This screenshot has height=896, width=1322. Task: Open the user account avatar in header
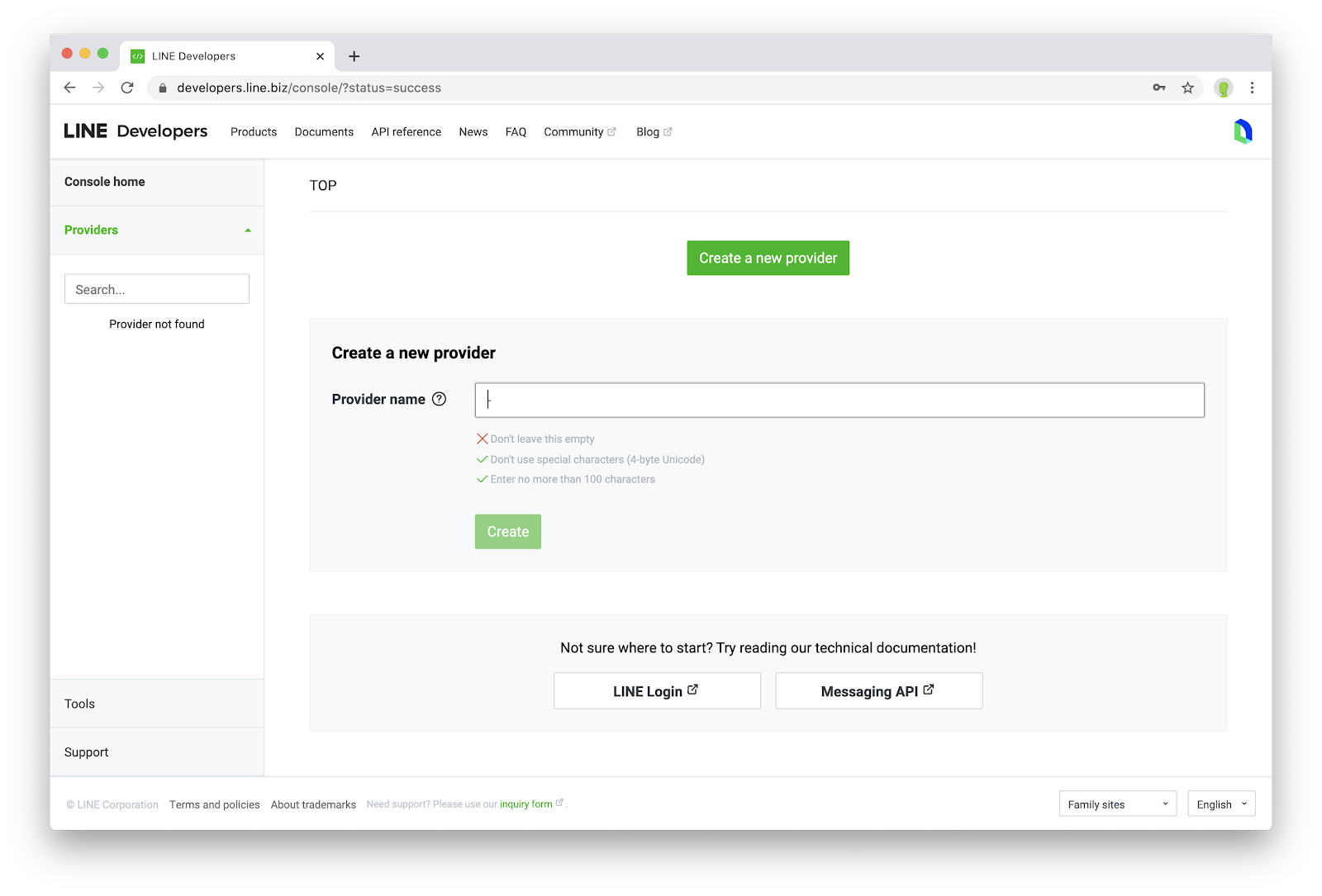(1243, 131)
